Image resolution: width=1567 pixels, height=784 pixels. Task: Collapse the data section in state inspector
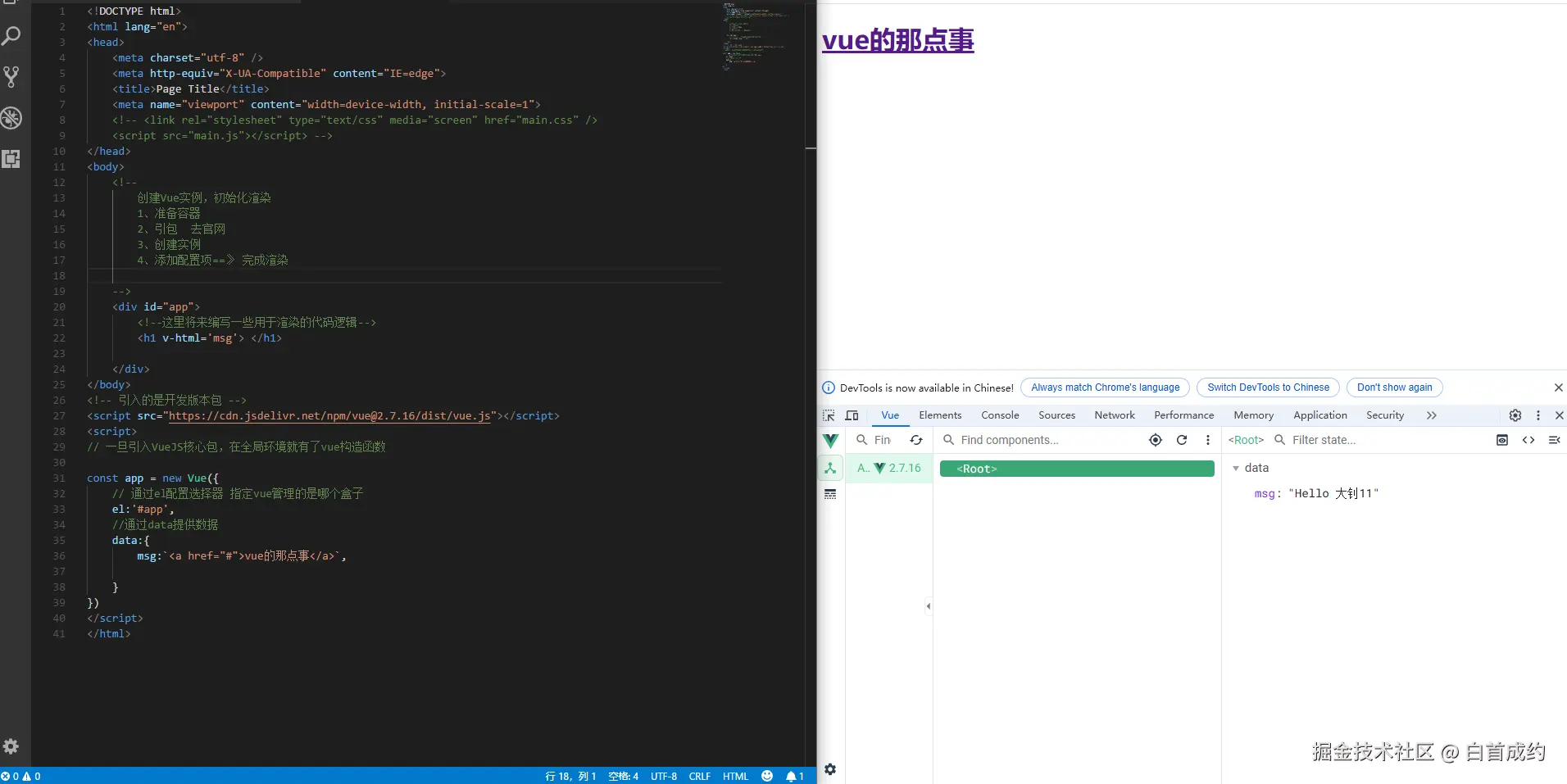[1236, 469]
